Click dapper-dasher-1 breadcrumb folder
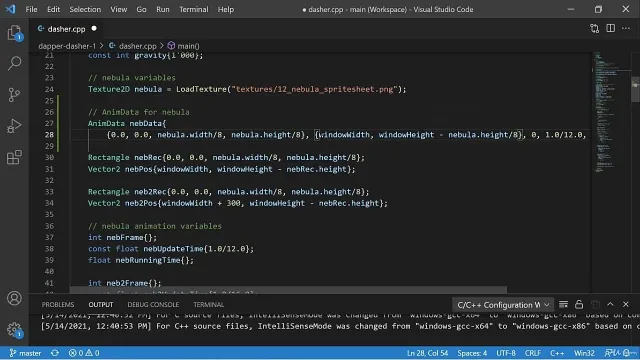The height and width of the screenshot is (360, 640). tap(67, 46)
